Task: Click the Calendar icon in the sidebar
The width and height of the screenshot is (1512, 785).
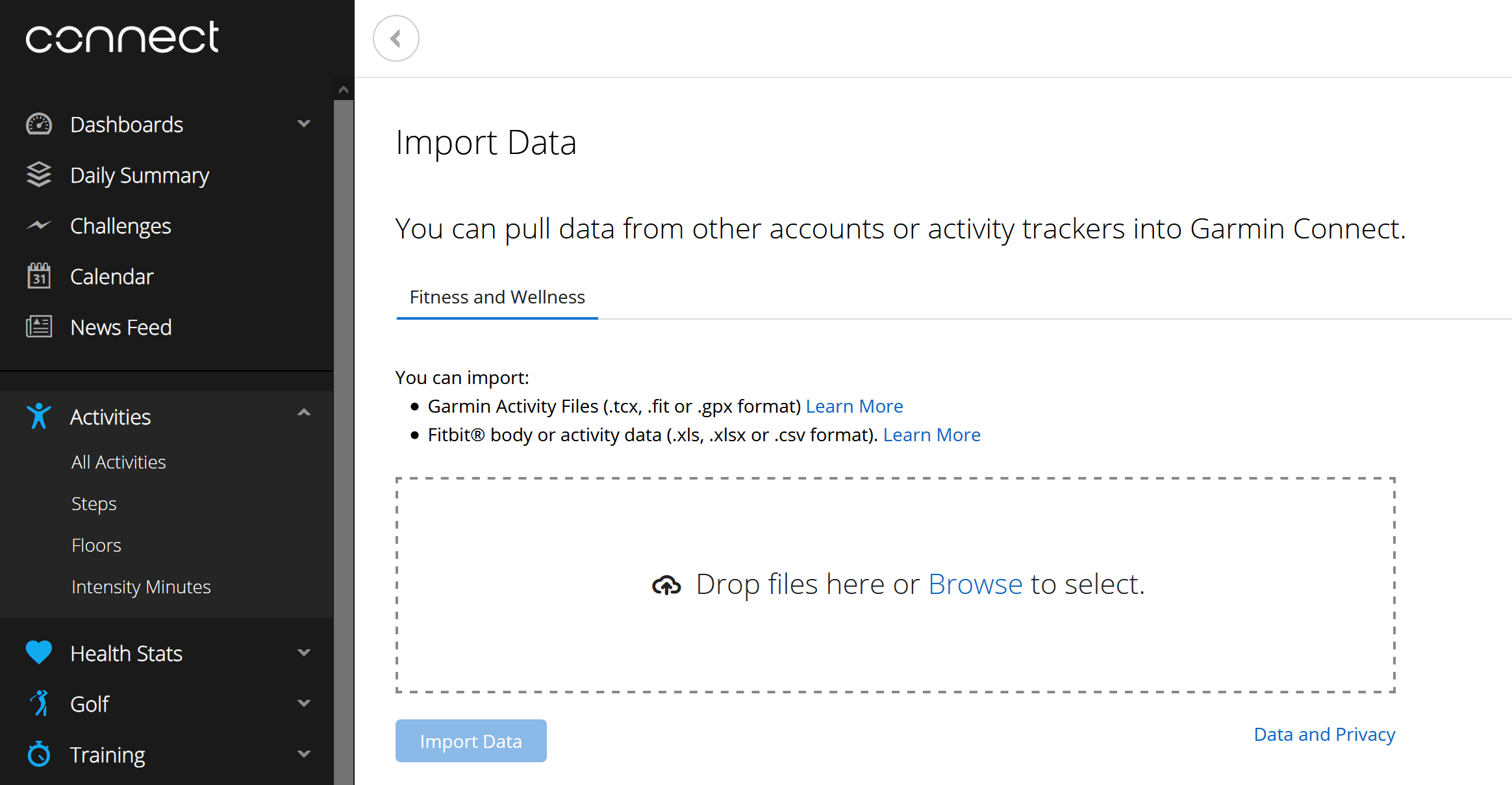Action: [39, 276]
